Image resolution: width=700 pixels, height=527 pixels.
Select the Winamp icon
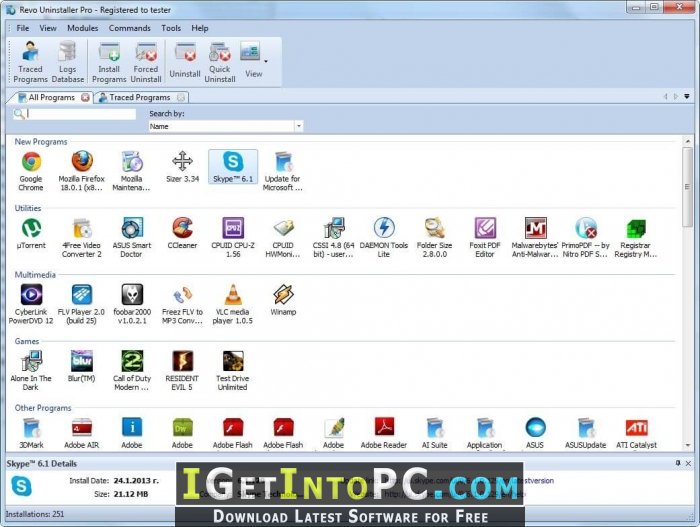coord(283,300)
